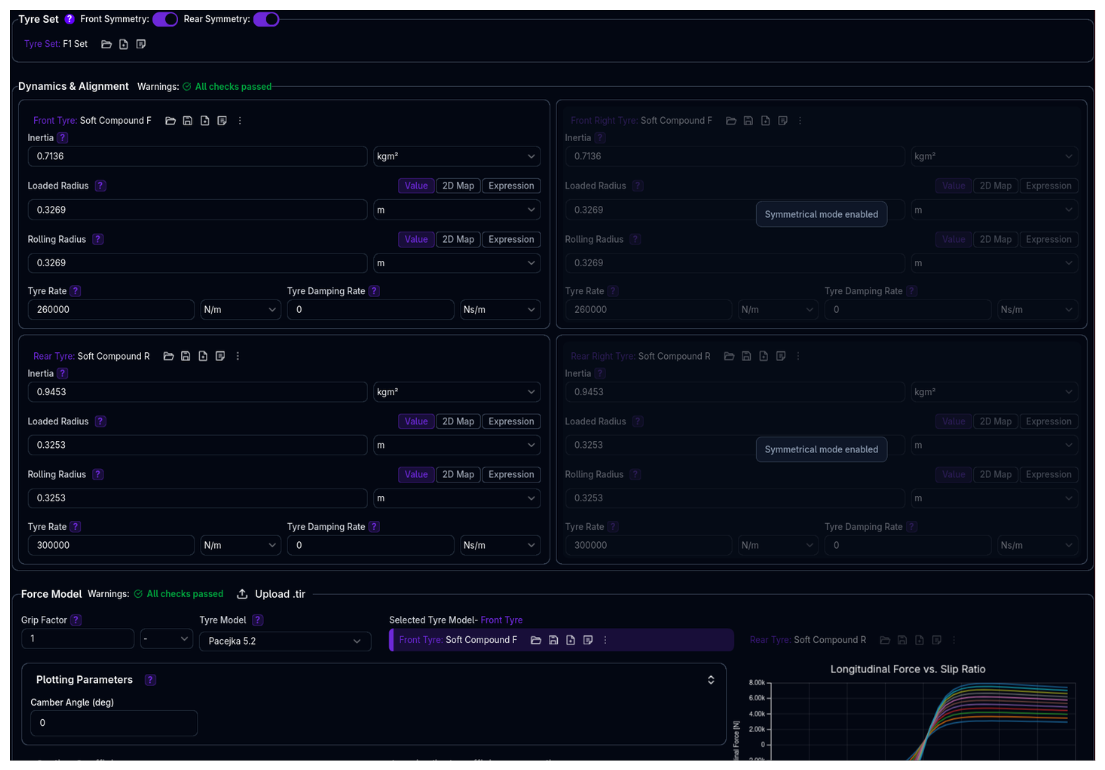Collapse the Plotting Parameters section
Image resolution: width=1105 pixels, height=770 pixels.
(710, 680)
